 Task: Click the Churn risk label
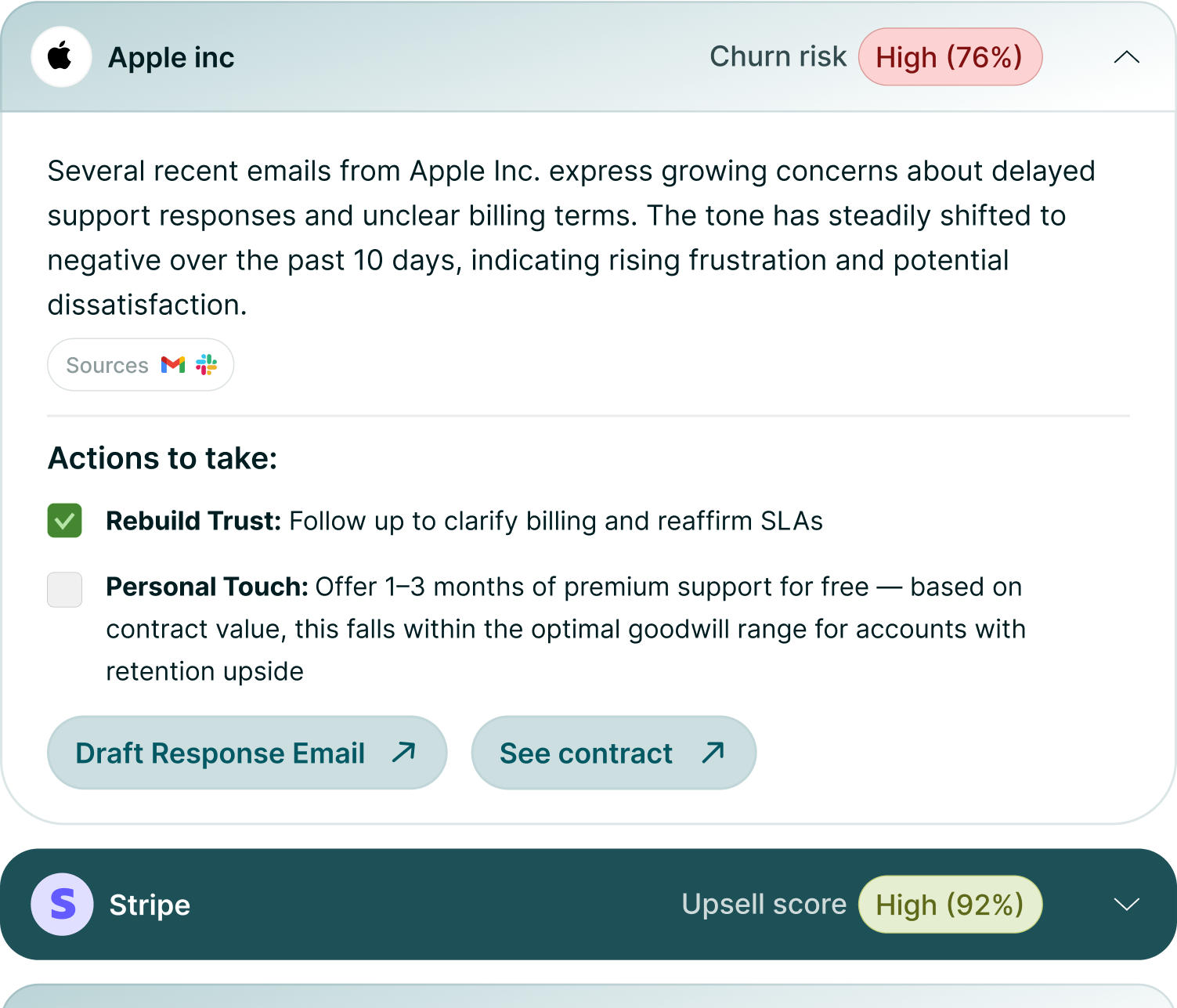point(778,57)
